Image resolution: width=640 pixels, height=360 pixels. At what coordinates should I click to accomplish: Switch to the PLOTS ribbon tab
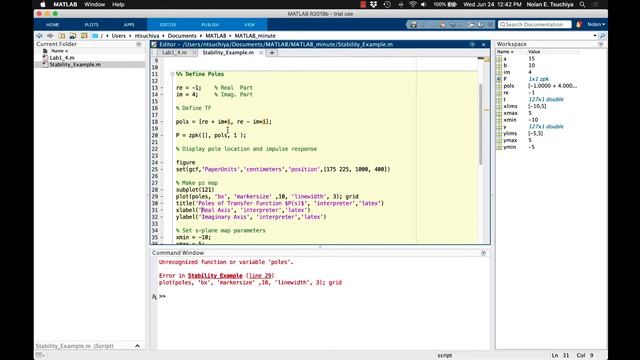(x=91, y=24)
